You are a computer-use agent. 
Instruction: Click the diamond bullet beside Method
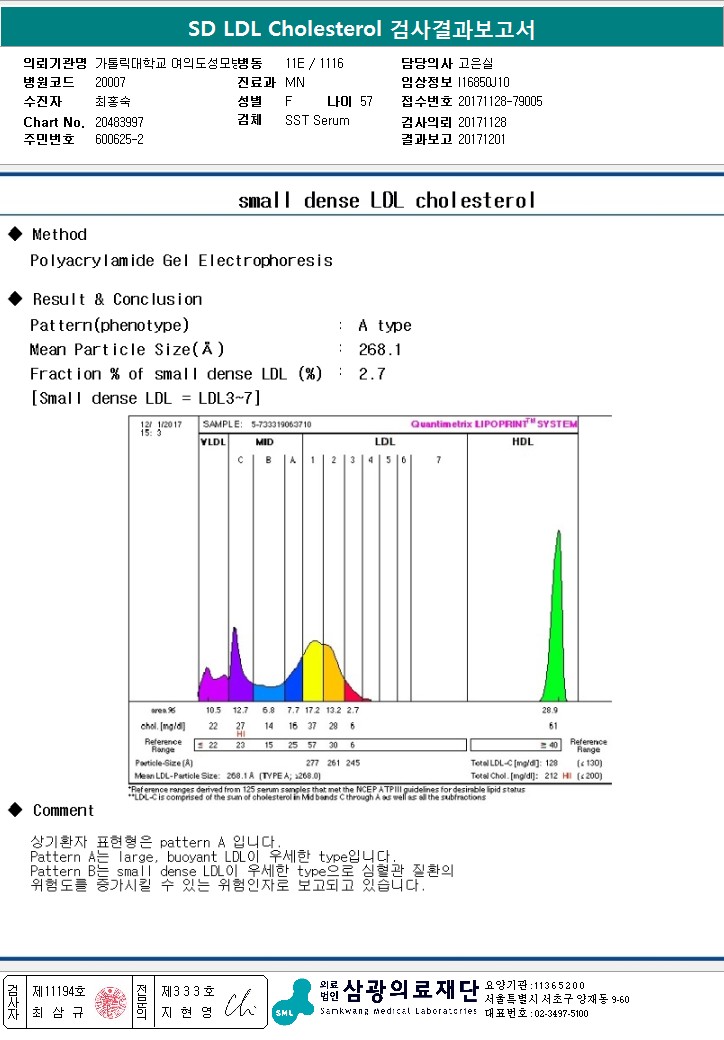(15, 233)
